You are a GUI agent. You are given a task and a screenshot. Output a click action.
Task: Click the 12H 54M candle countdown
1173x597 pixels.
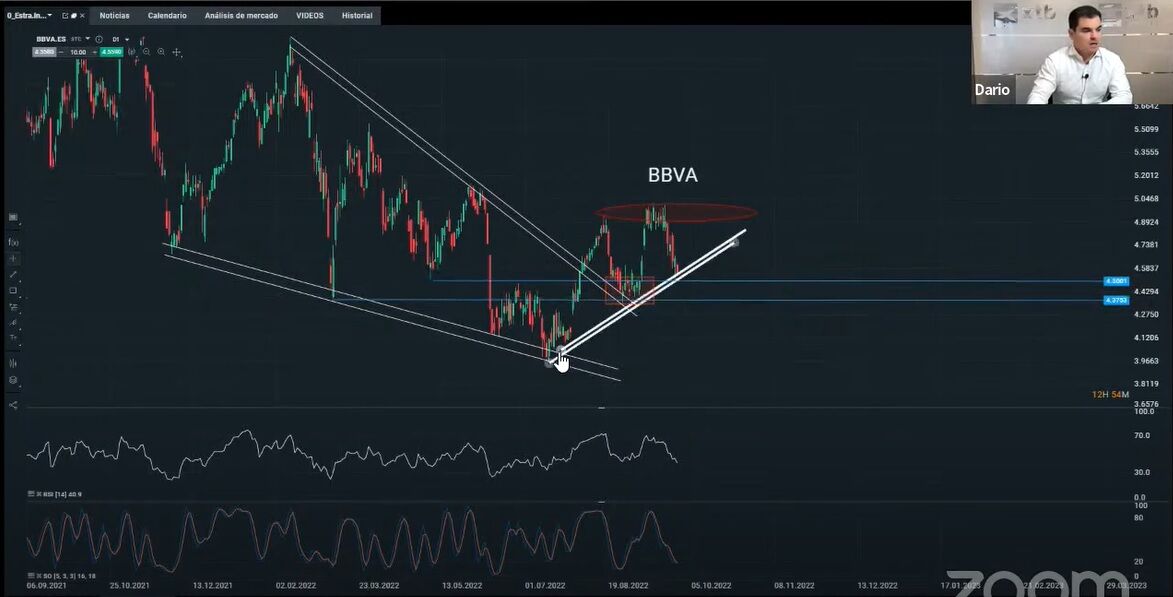[1110, 394]
